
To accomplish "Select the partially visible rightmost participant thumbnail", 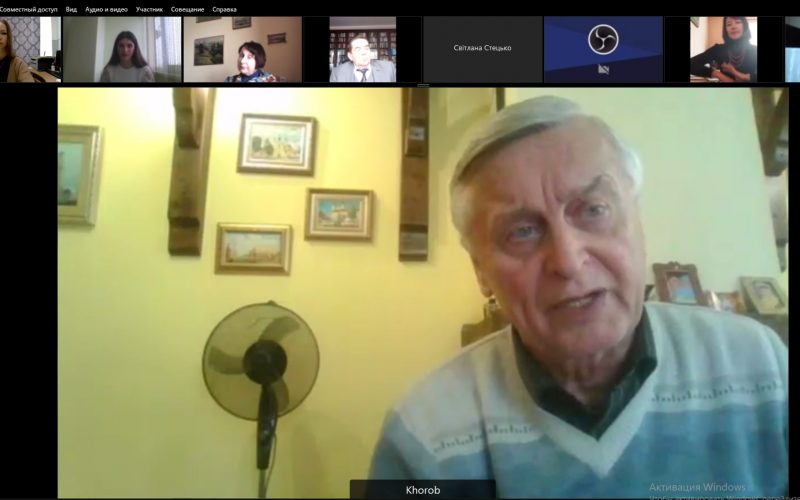I will point(792,50).
